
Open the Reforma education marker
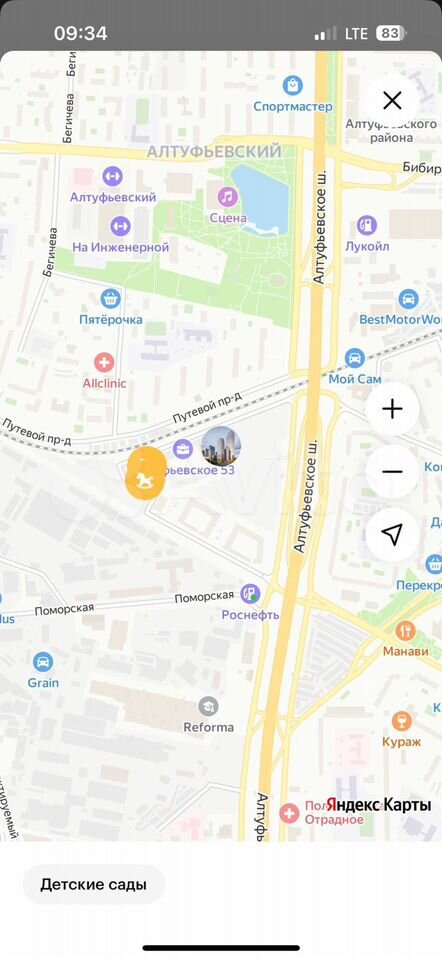click(x=209, y=707)
